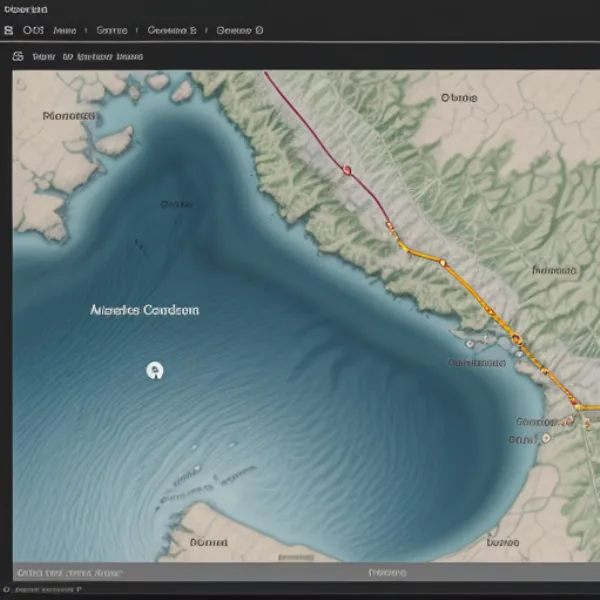The height and width of the screenshot is (600, 600).
Task: Open the fourth menu ending with "S"
Action: [172, 30]
